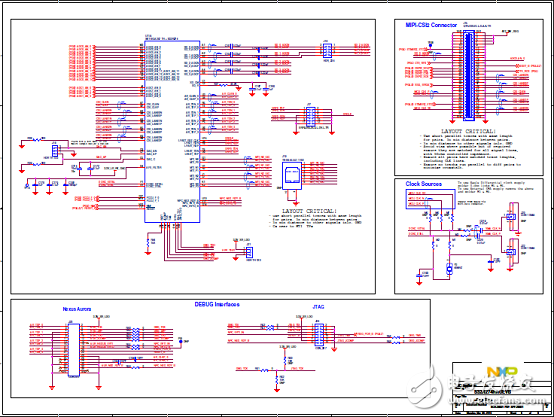The width and height of the screenshot is (554, 417).
Task: Click the JTAG header connector symbol
Action: click(319, 334)
